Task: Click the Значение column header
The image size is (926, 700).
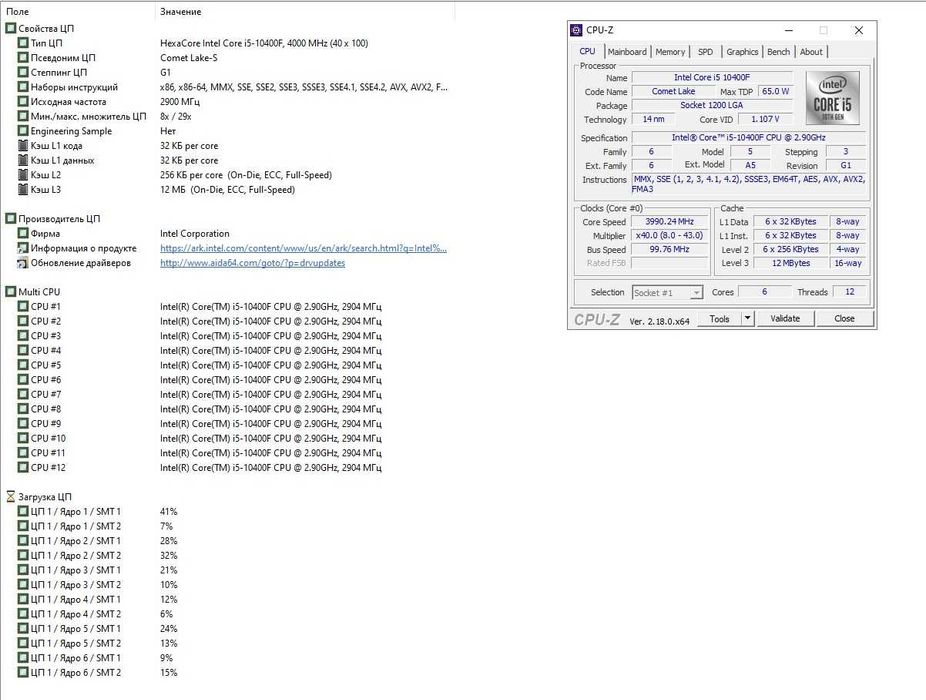Action: [x=181, y=11]
